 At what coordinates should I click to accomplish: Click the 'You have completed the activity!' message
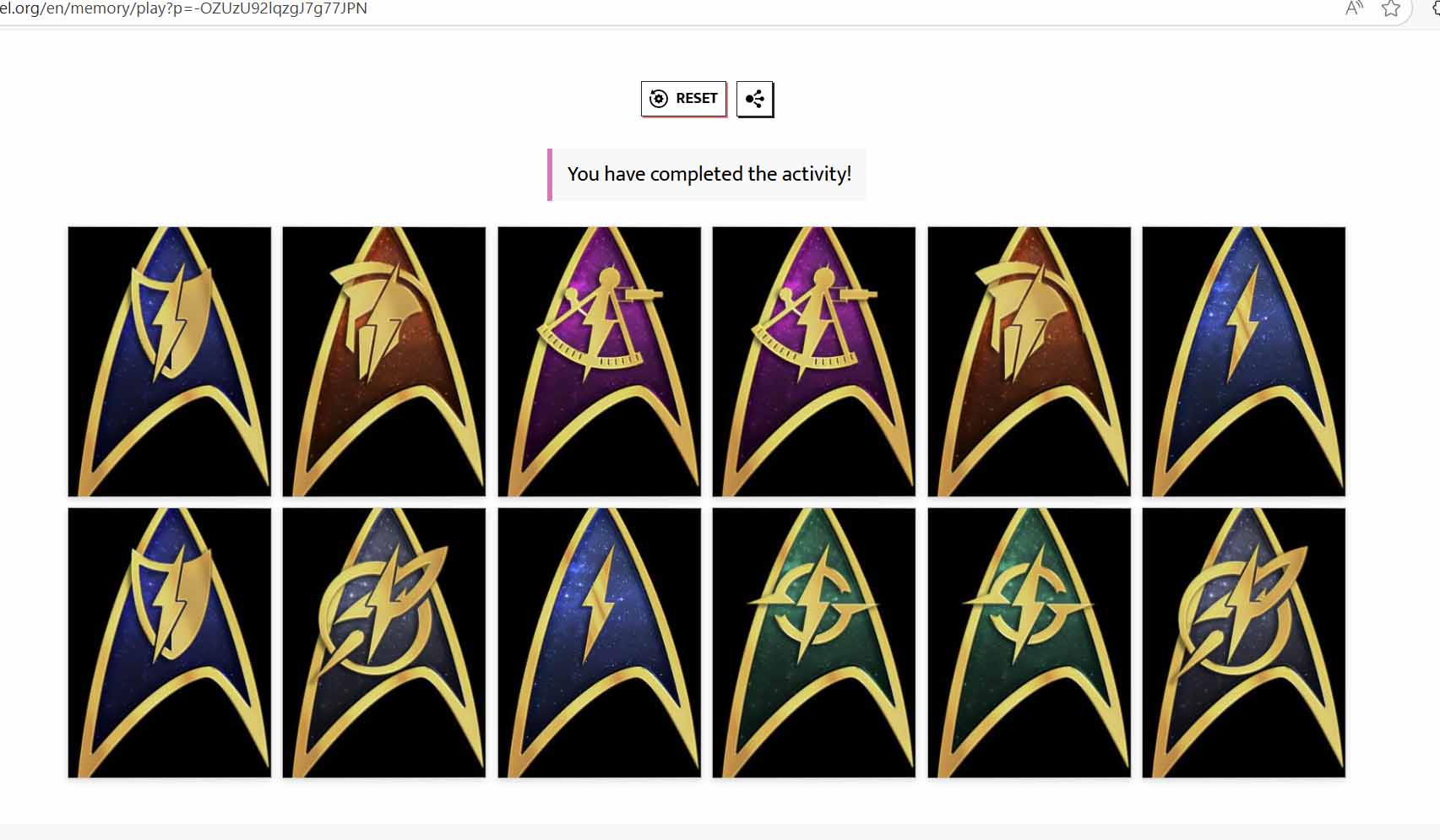tap(707, 175)
